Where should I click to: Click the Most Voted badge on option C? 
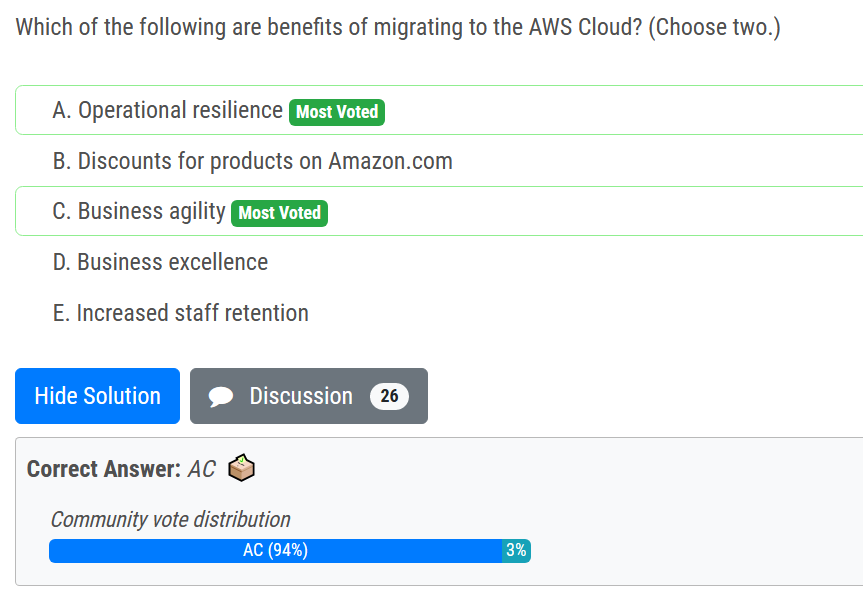[279, 213]
